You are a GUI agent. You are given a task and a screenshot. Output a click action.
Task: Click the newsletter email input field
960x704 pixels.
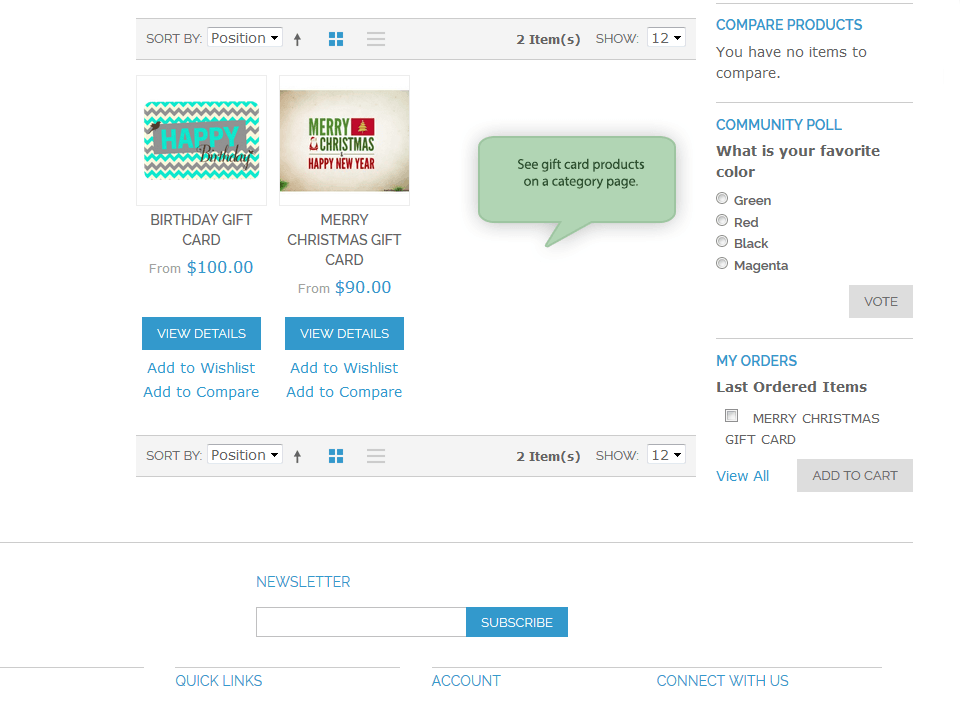tap(360, 621)
